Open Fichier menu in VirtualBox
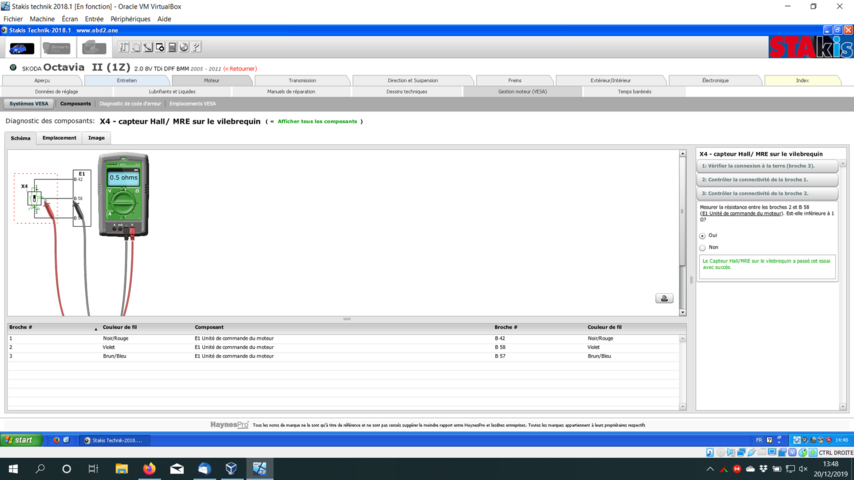This screenshot has width=854, height=480. click(x=13, y=19)
